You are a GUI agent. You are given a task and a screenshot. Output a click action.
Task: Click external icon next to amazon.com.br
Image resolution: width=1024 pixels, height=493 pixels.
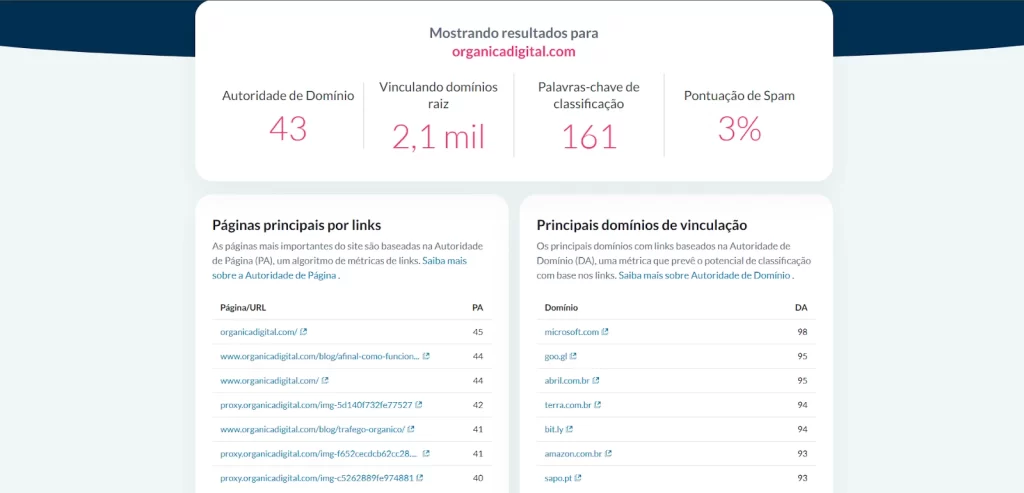[x=609, y=453]
